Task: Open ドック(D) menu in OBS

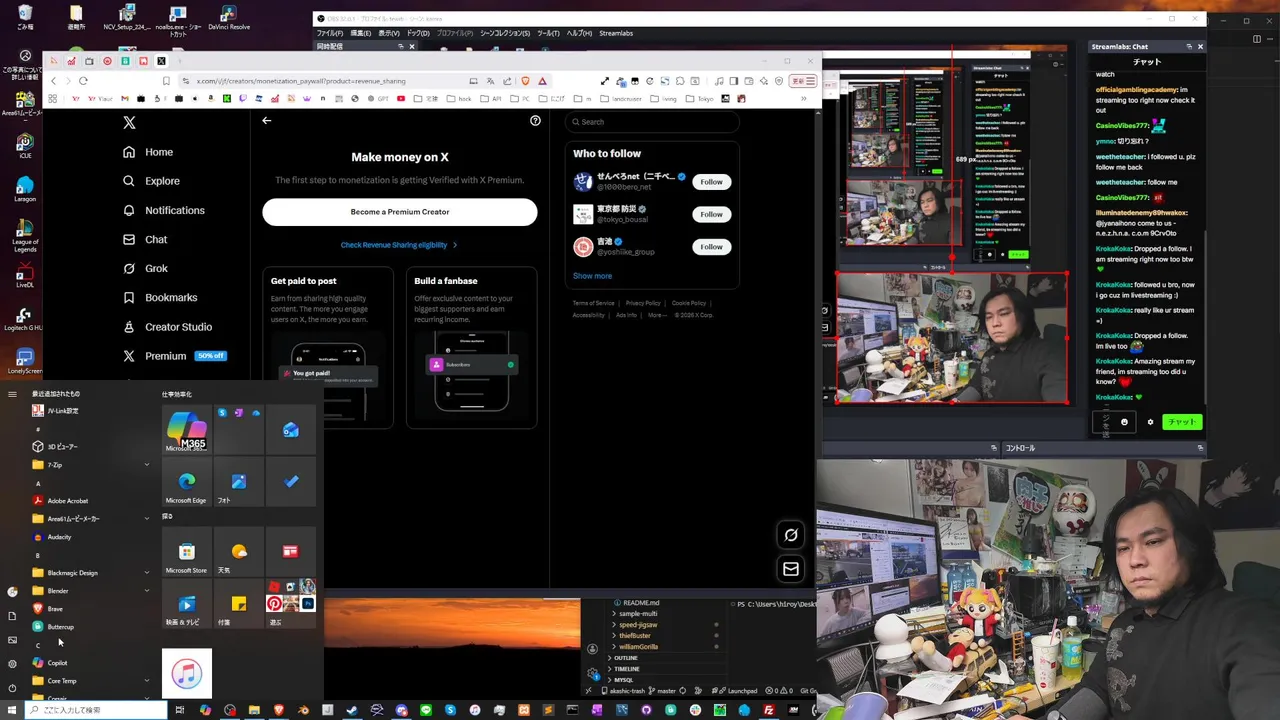Action: pyautogui.click(x=418, y=33)
